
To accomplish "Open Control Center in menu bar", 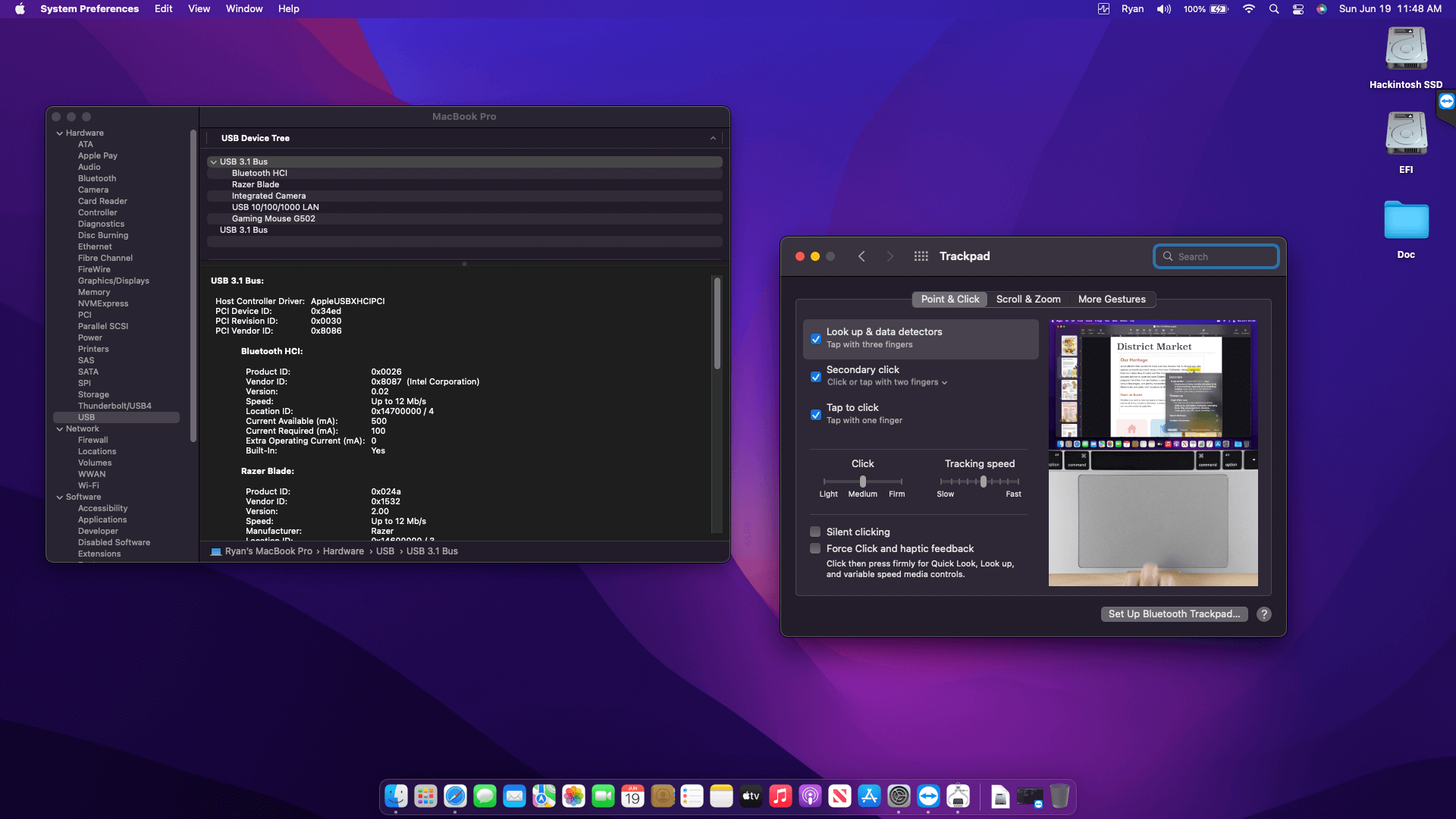I will [1298, 9].
